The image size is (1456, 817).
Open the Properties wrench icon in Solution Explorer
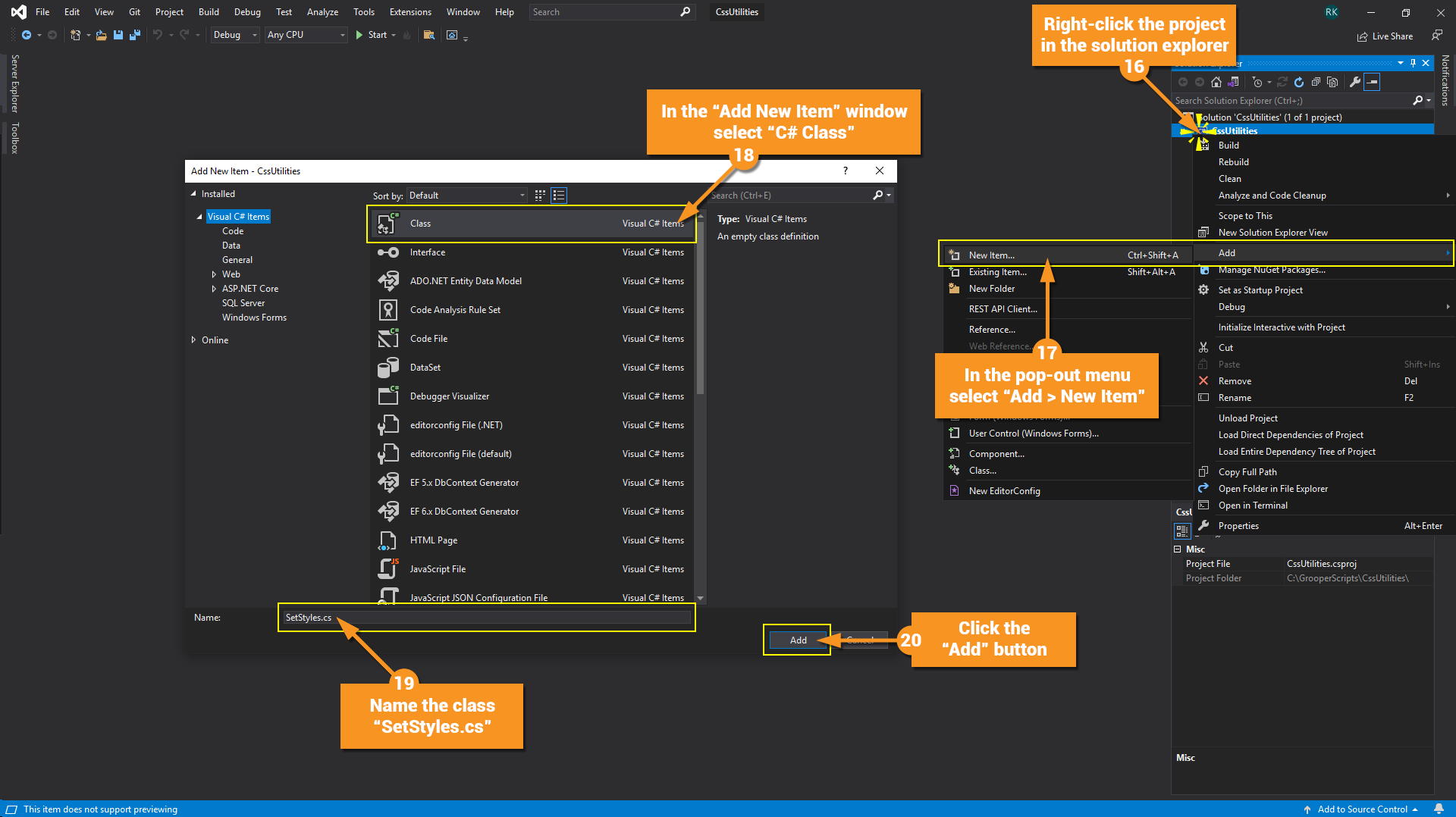(x=1355, y=82)
